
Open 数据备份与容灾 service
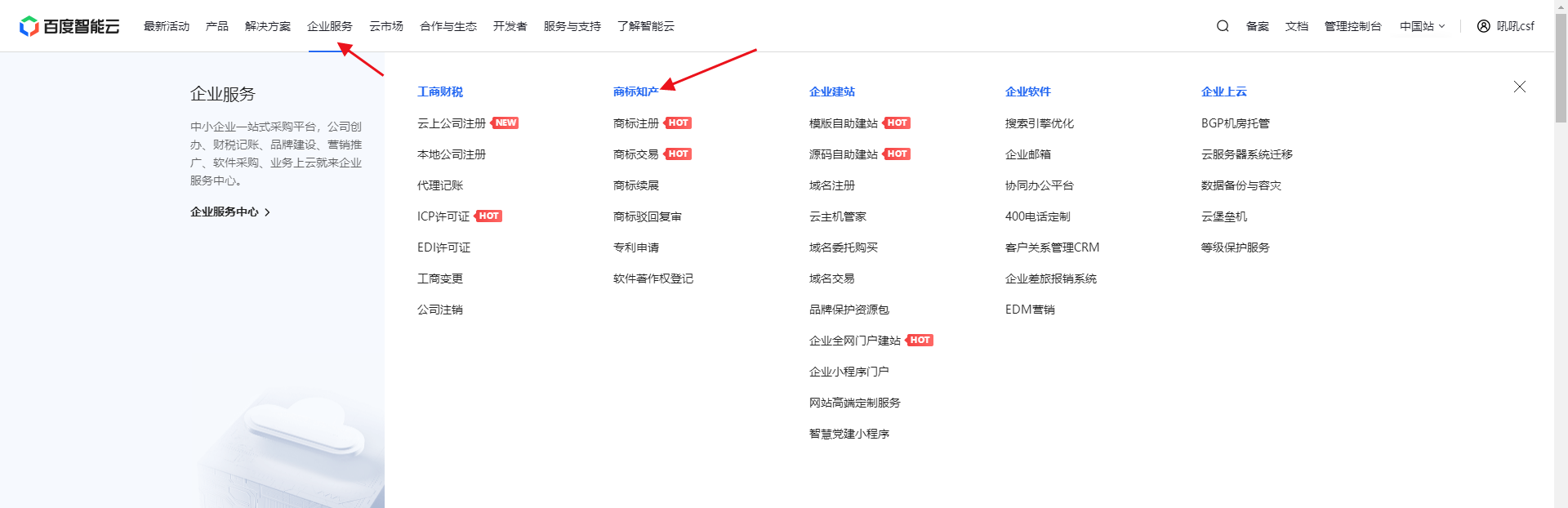pyautogui.click(x=1241, y=185)
